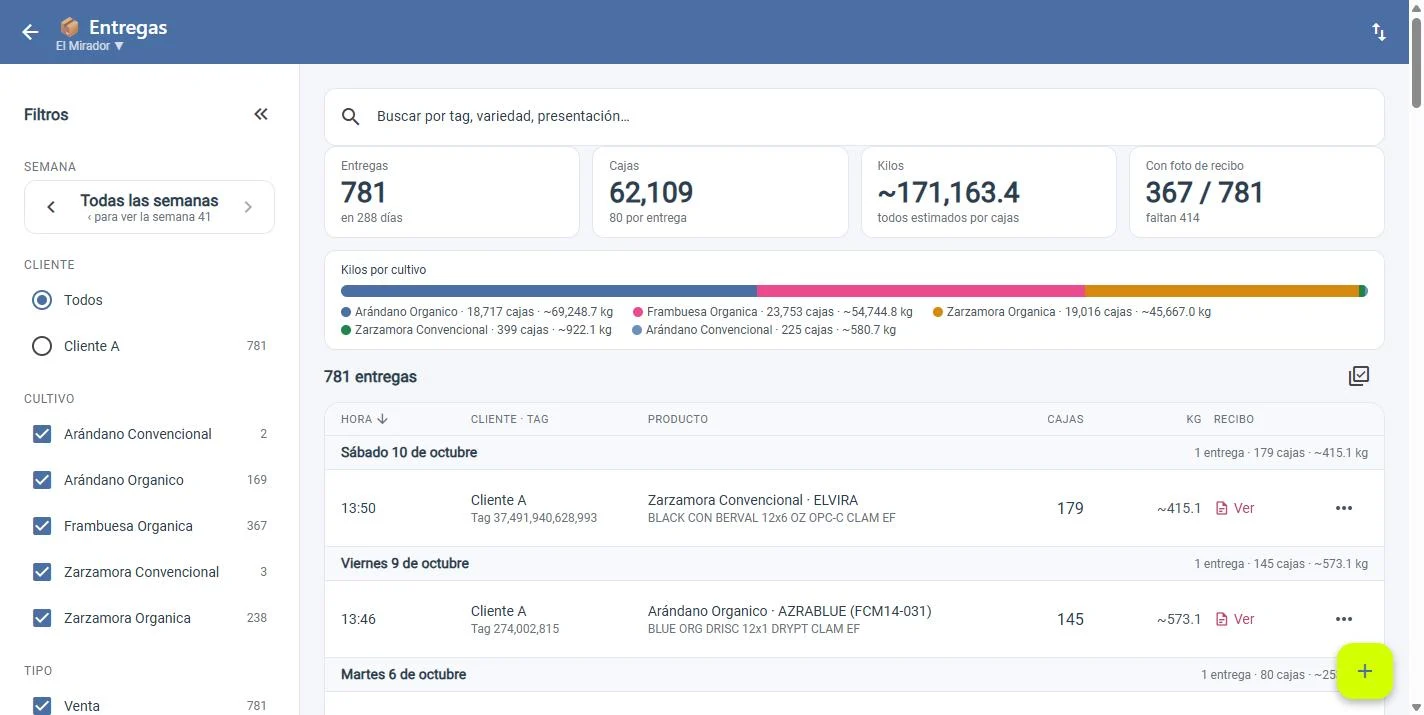The image size is (1424, 715).
Task: Click the search magnifier icon
Action: (x=351, y=117)
